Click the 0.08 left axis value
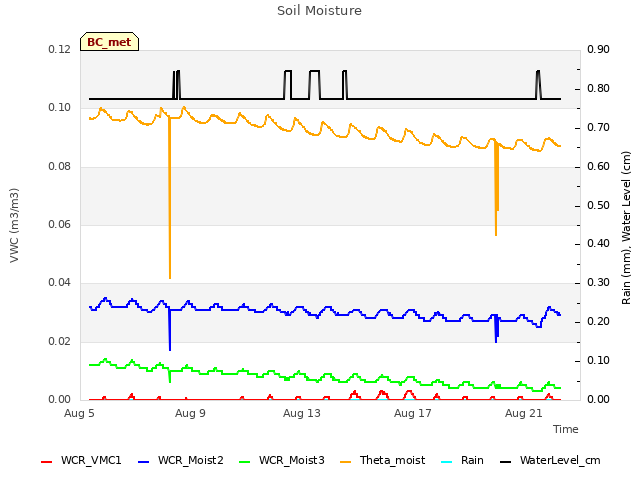 [60, 167]
